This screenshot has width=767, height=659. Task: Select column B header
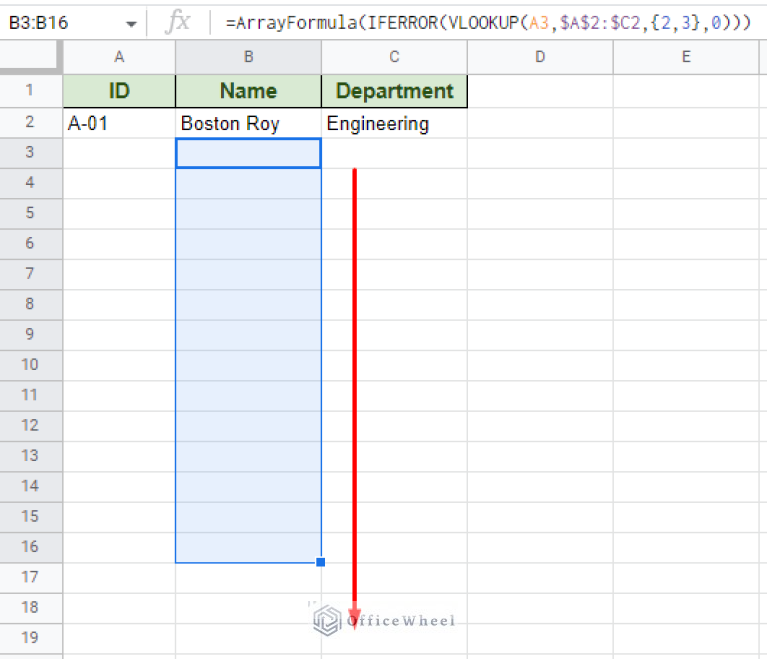tap(248, 57)
